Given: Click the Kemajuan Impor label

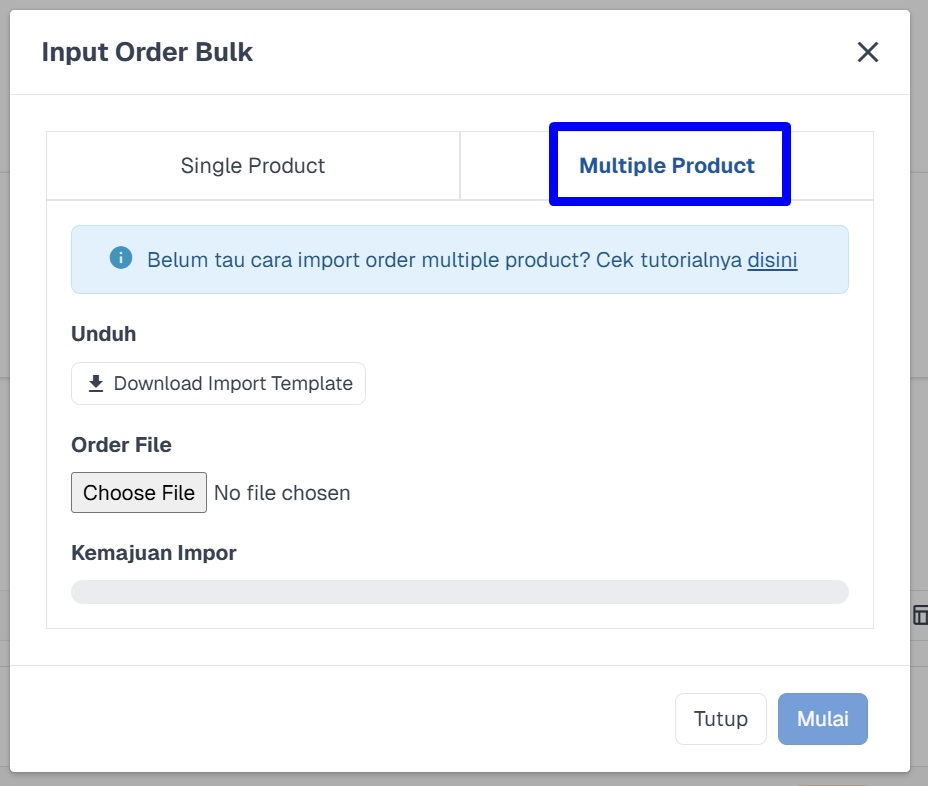Looking at the screenshot, I should tap(153, 553).
